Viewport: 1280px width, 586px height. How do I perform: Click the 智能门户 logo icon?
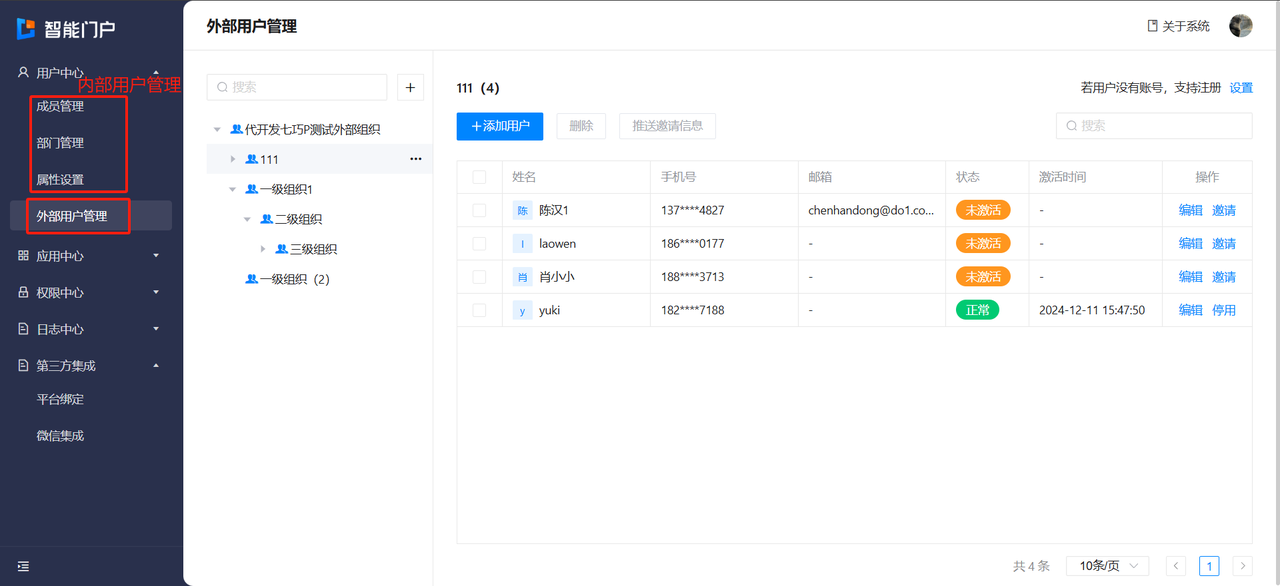[x=26, y=29]
